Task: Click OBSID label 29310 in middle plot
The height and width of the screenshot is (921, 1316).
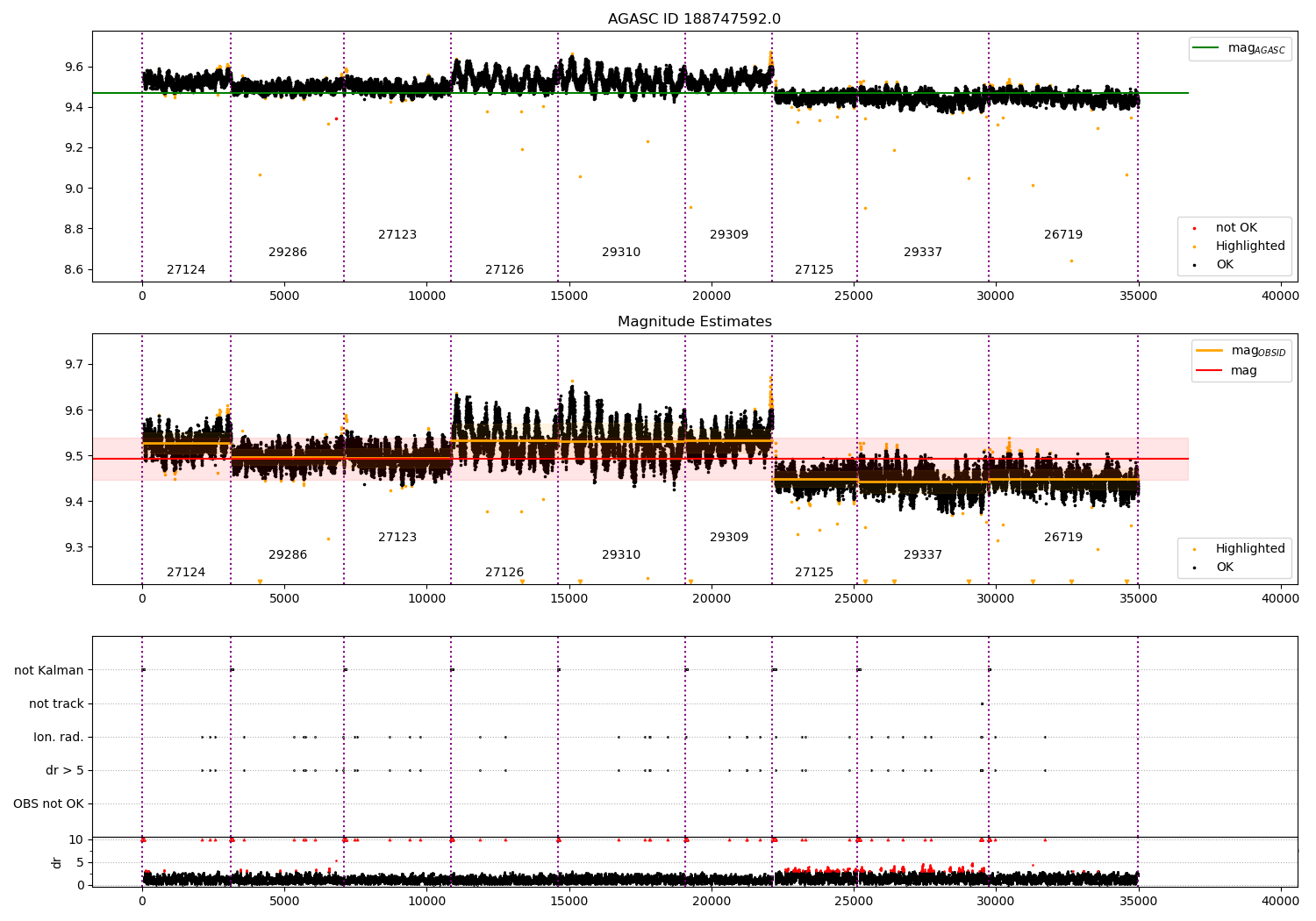Action: click(621, 555)
